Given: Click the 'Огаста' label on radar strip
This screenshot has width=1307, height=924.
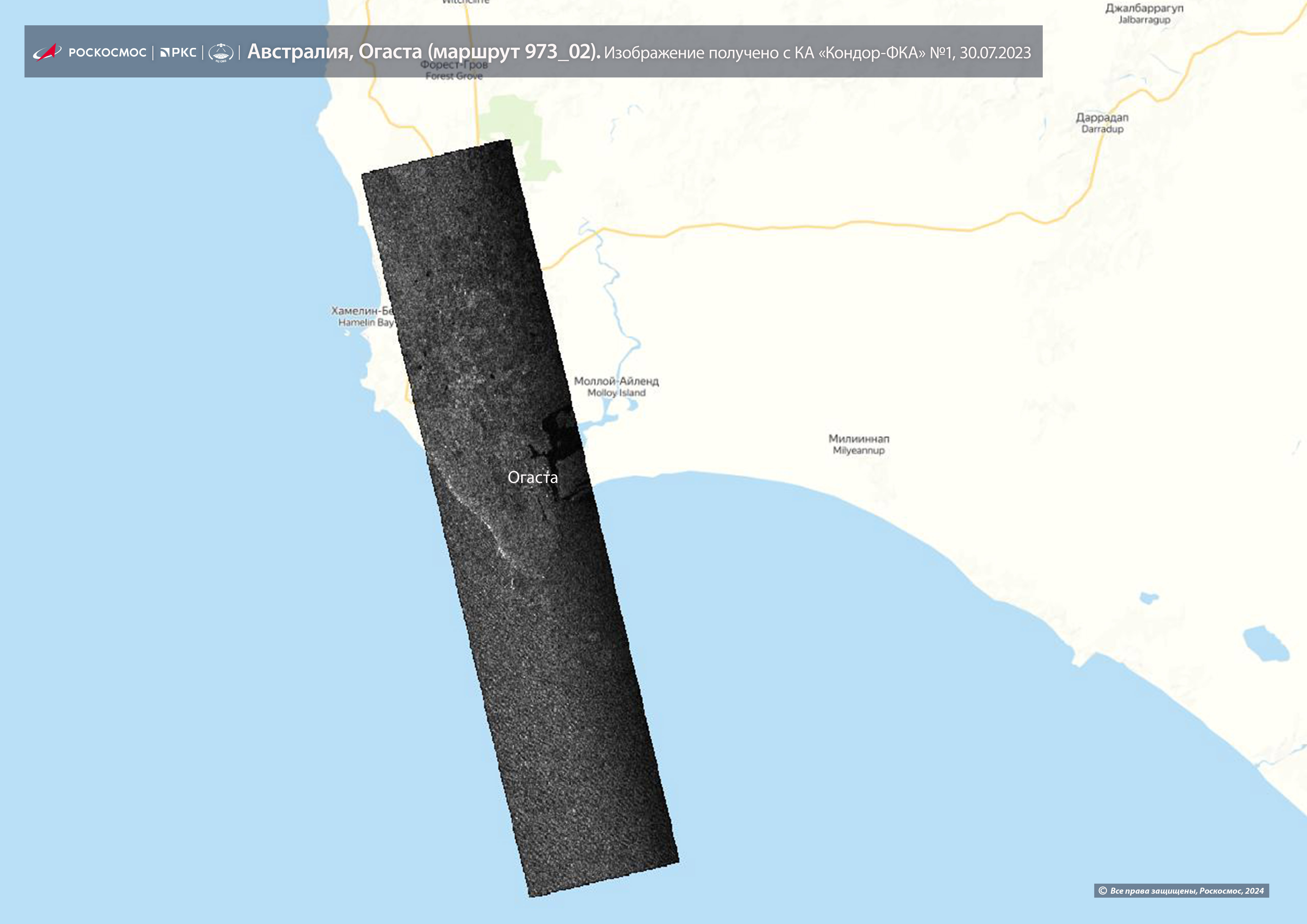Looking at the screenshot, I should [532, 477].
